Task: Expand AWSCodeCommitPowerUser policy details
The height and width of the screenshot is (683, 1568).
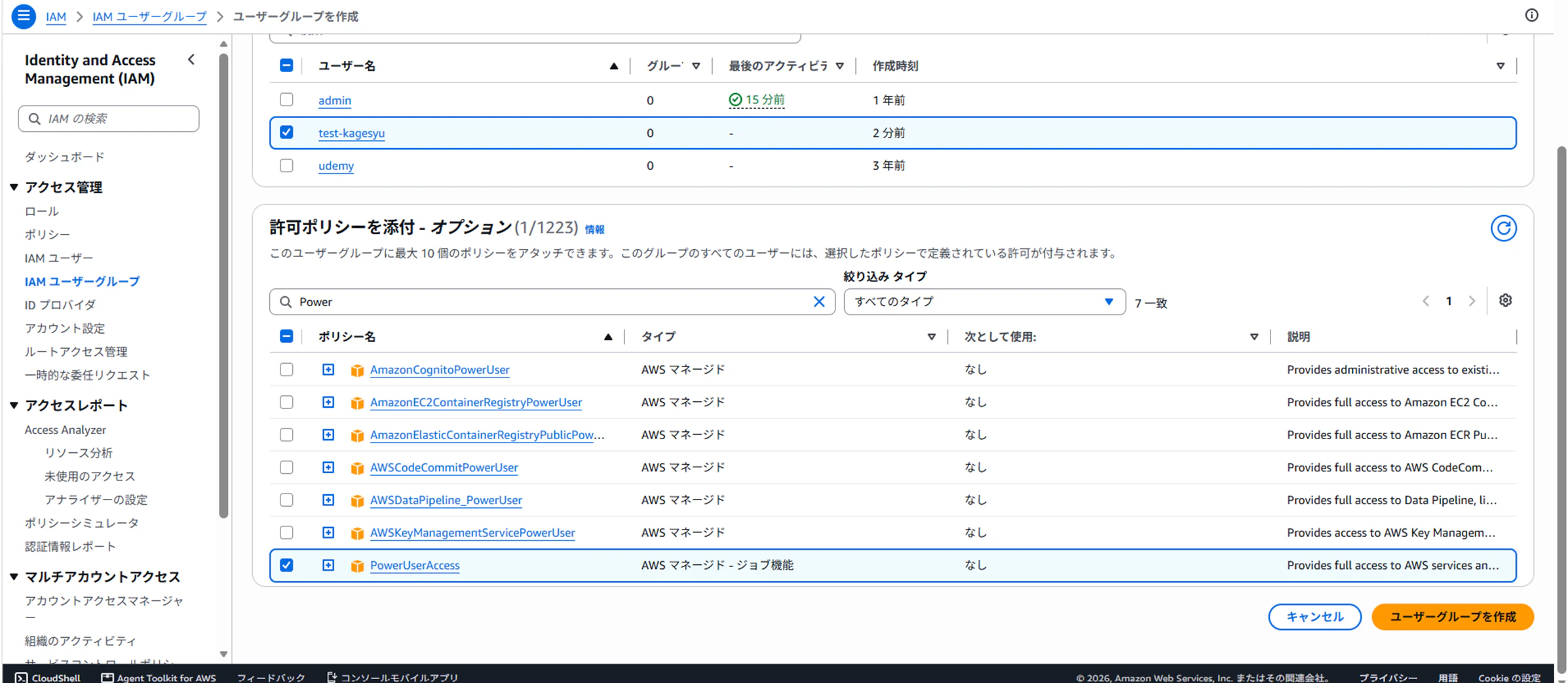Action: click(328, 467)
